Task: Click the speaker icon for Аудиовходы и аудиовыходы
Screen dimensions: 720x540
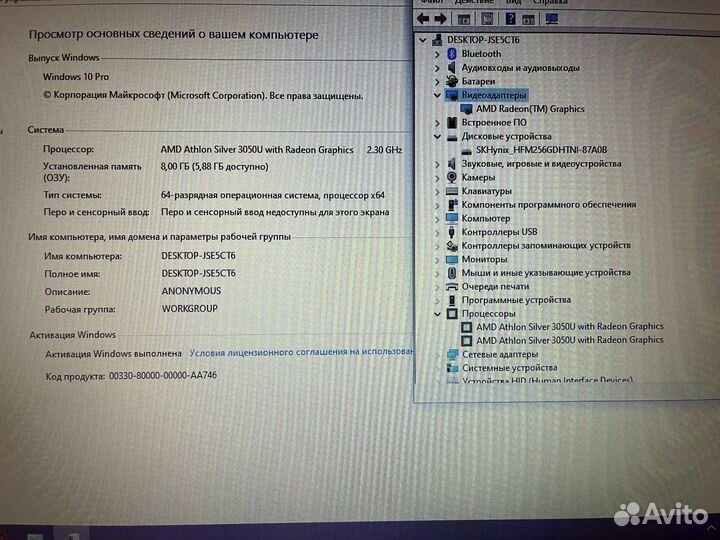Action: pos(451,68)
